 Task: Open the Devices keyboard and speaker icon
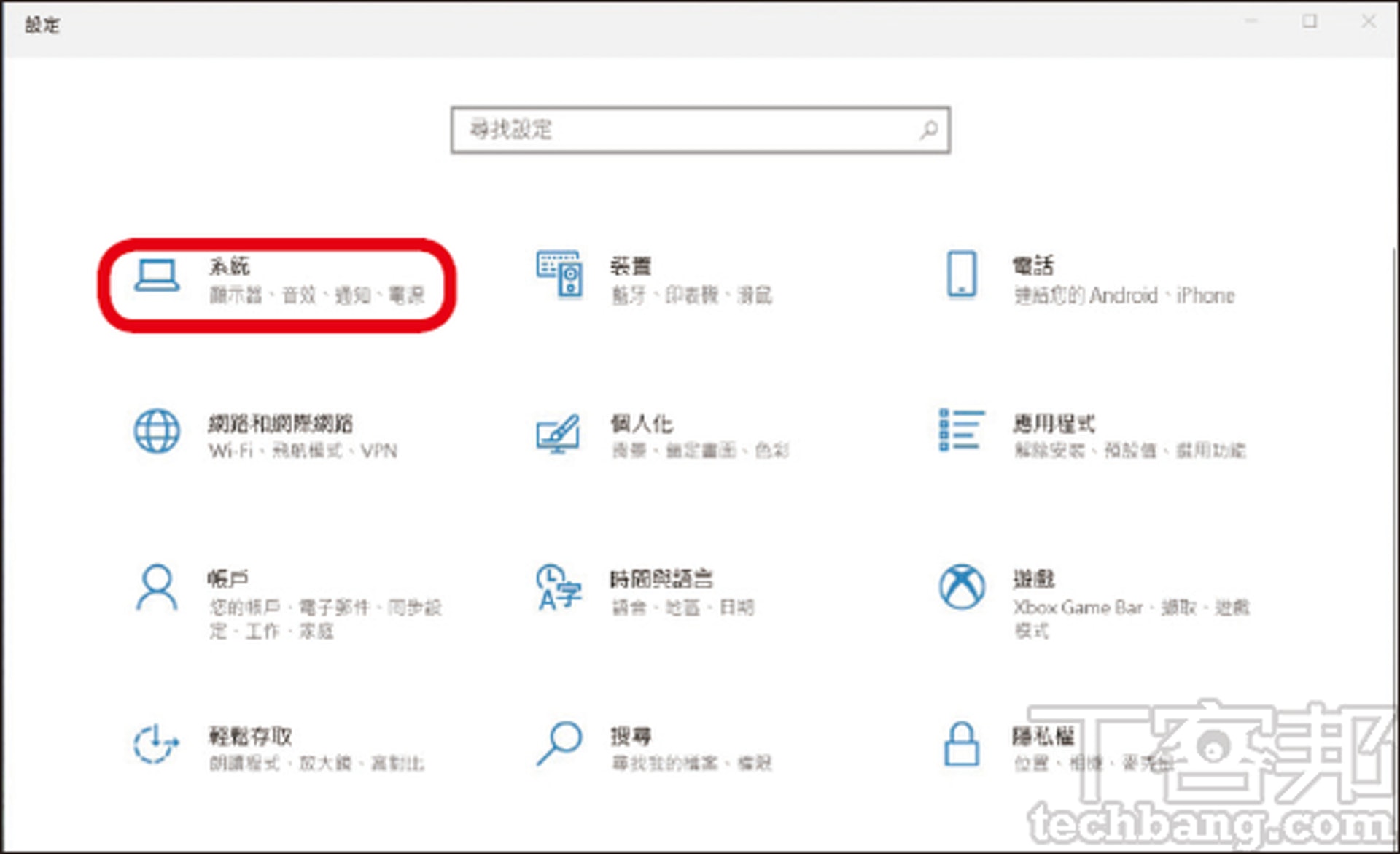[x=559, y=274]
